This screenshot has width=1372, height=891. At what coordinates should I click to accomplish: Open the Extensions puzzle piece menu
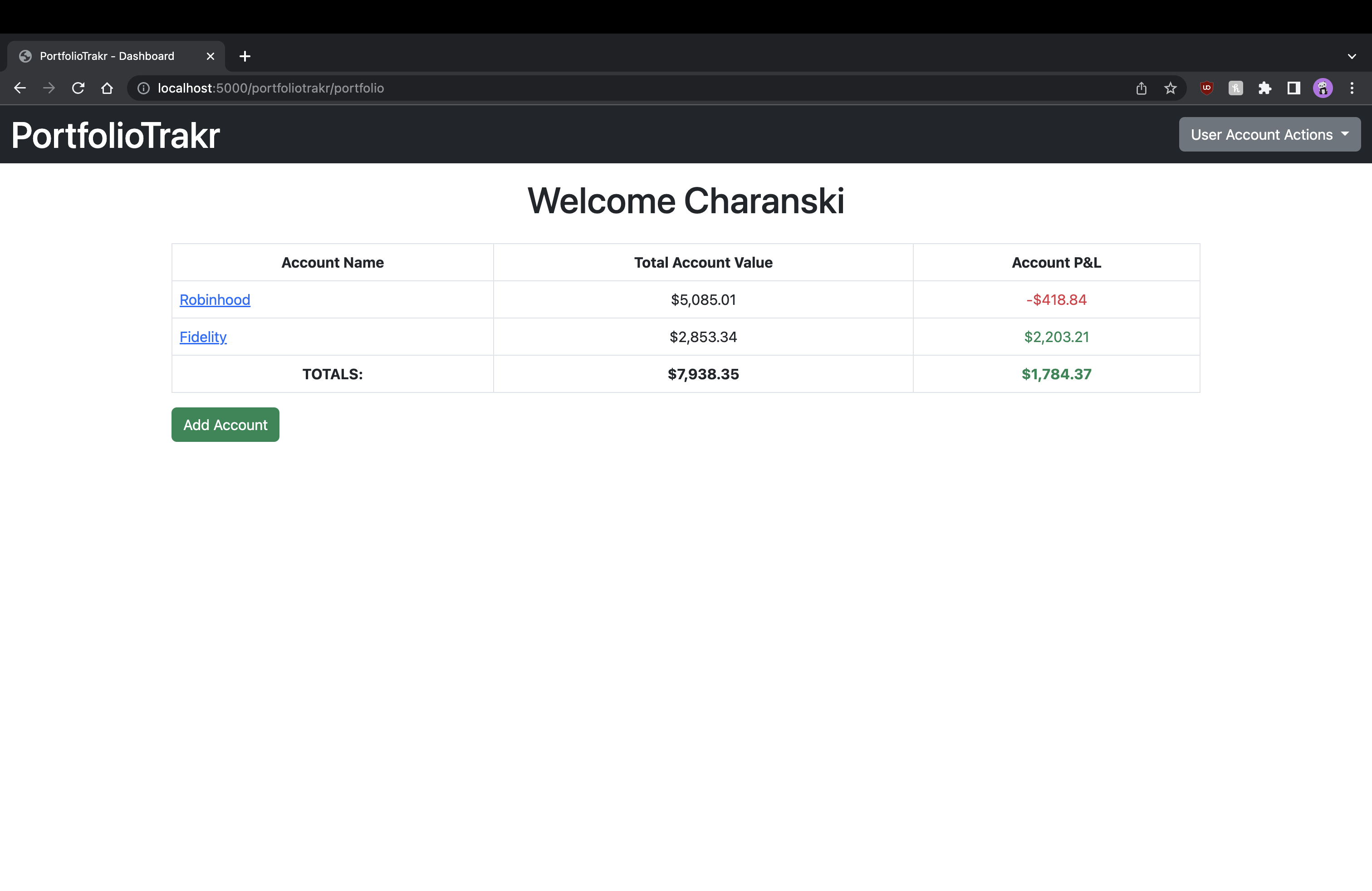(x=1265, y=88)
